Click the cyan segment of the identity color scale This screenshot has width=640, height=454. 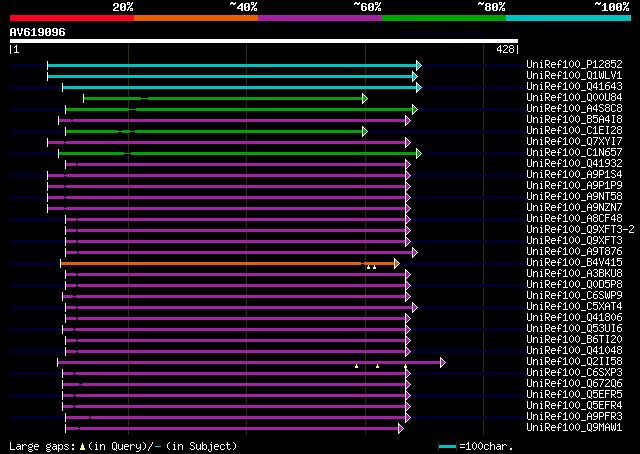[x=569, y=18]
